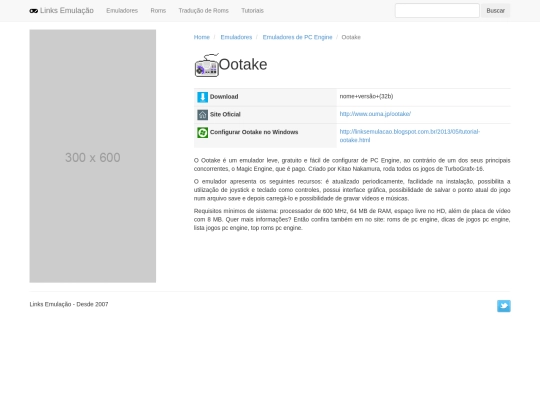Visit the ouma.jp/ootake official site link
This screenshot has height=405, width=540.
click(375, 114)
